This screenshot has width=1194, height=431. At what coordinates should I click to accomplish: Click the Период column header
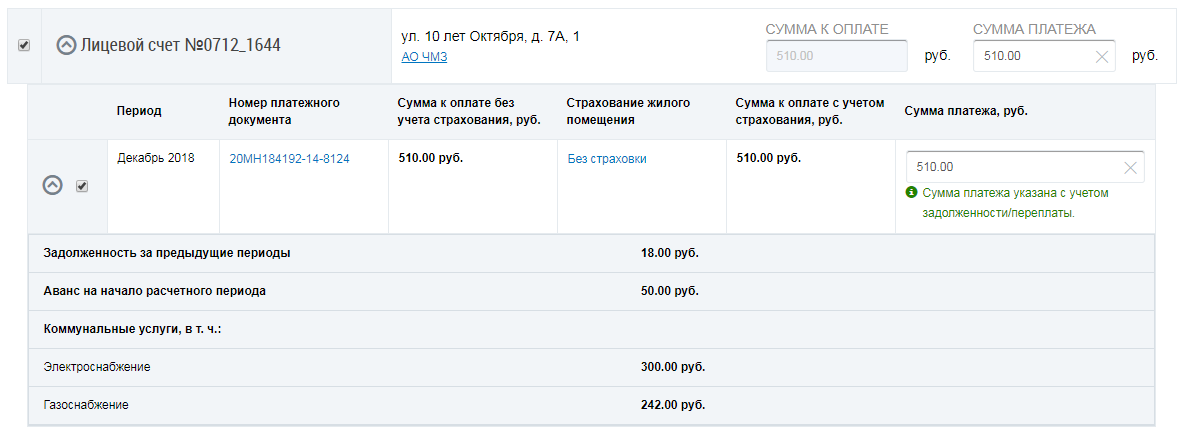pyautogui.click(x=139, y=111)
